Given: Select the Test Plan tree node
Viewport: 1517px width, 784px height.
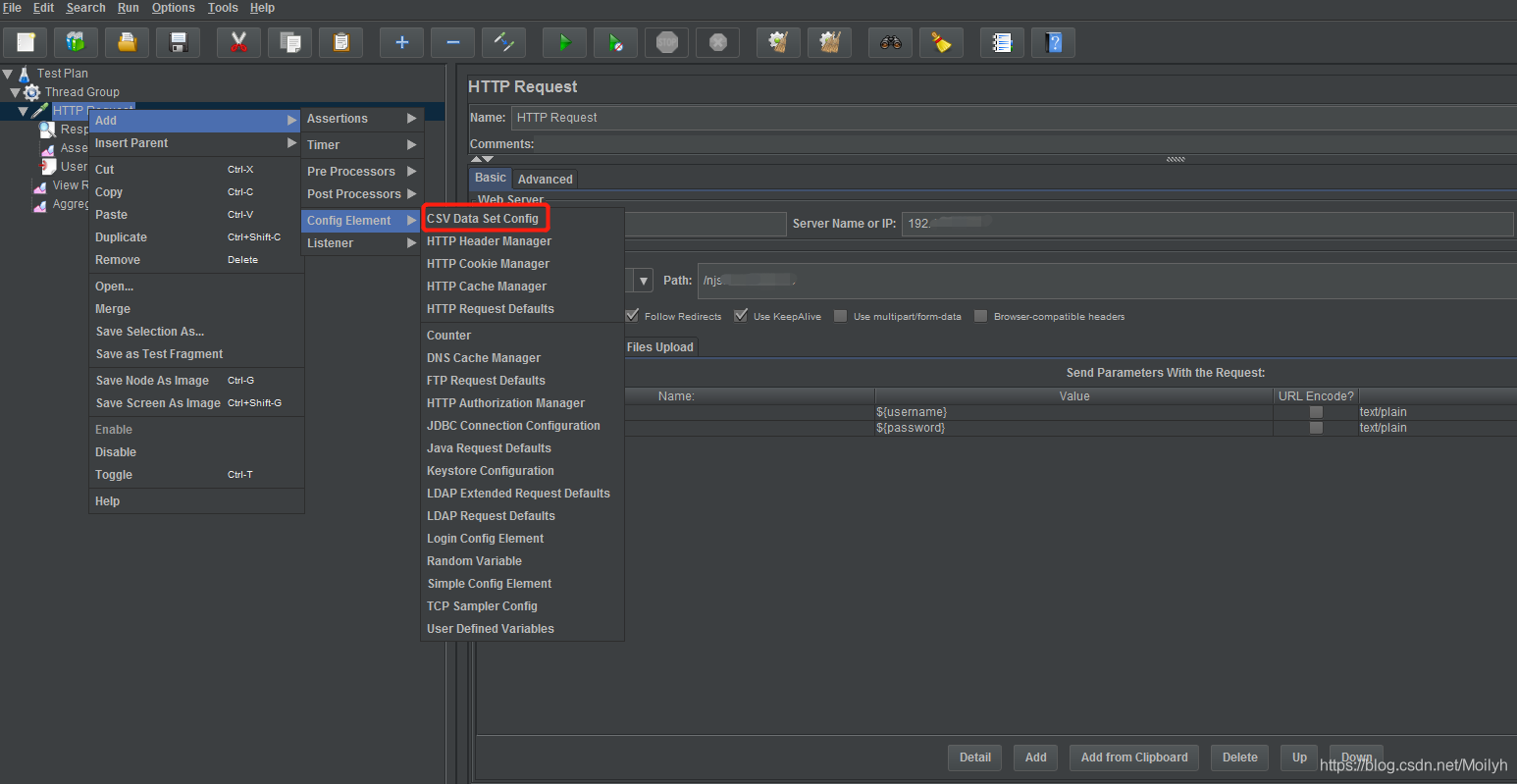Looking at the screenshot, I should coord(62,74).
